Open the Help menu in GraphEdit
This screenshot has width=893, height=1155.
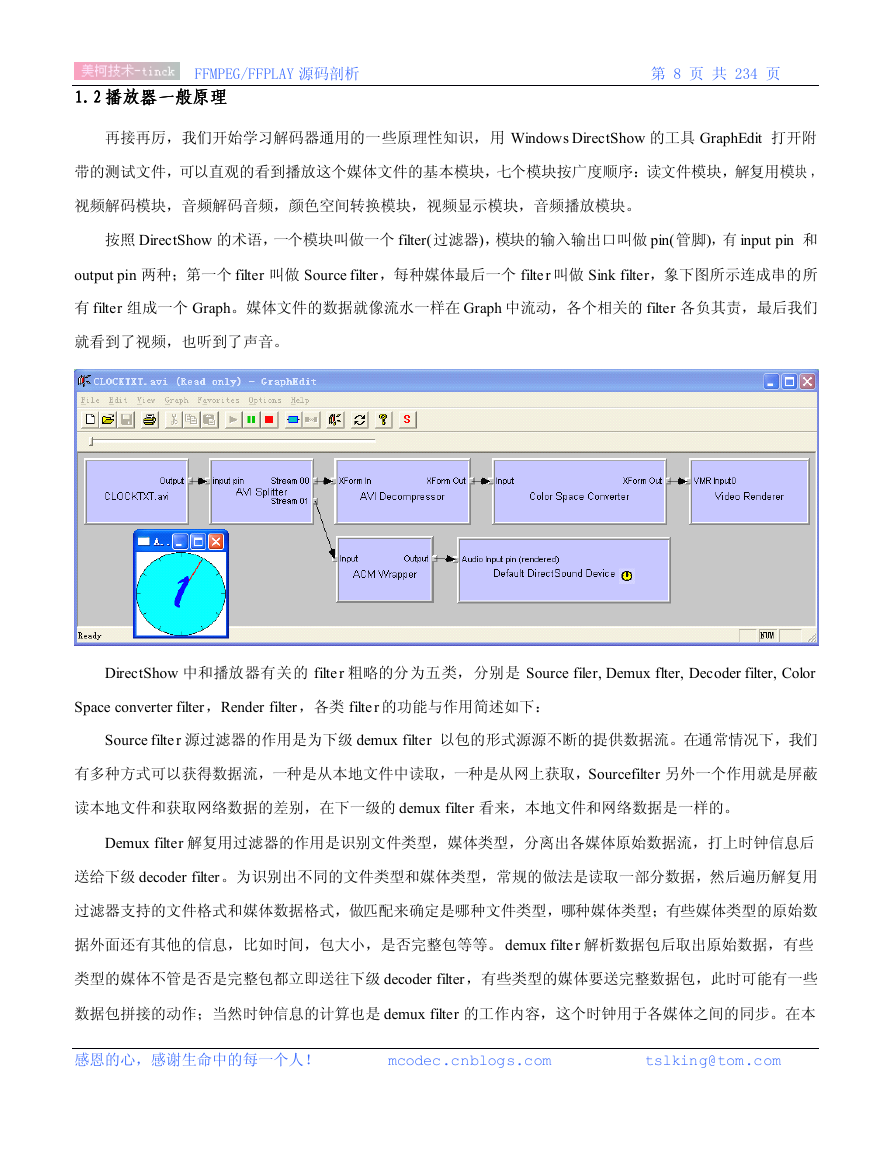tap(299, 400)
